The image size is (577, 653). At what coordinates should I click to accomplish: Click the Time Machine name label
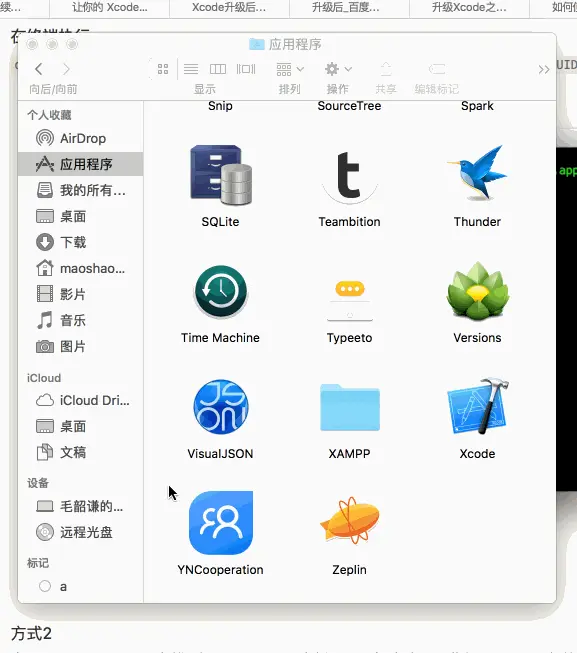coord(220,338)
